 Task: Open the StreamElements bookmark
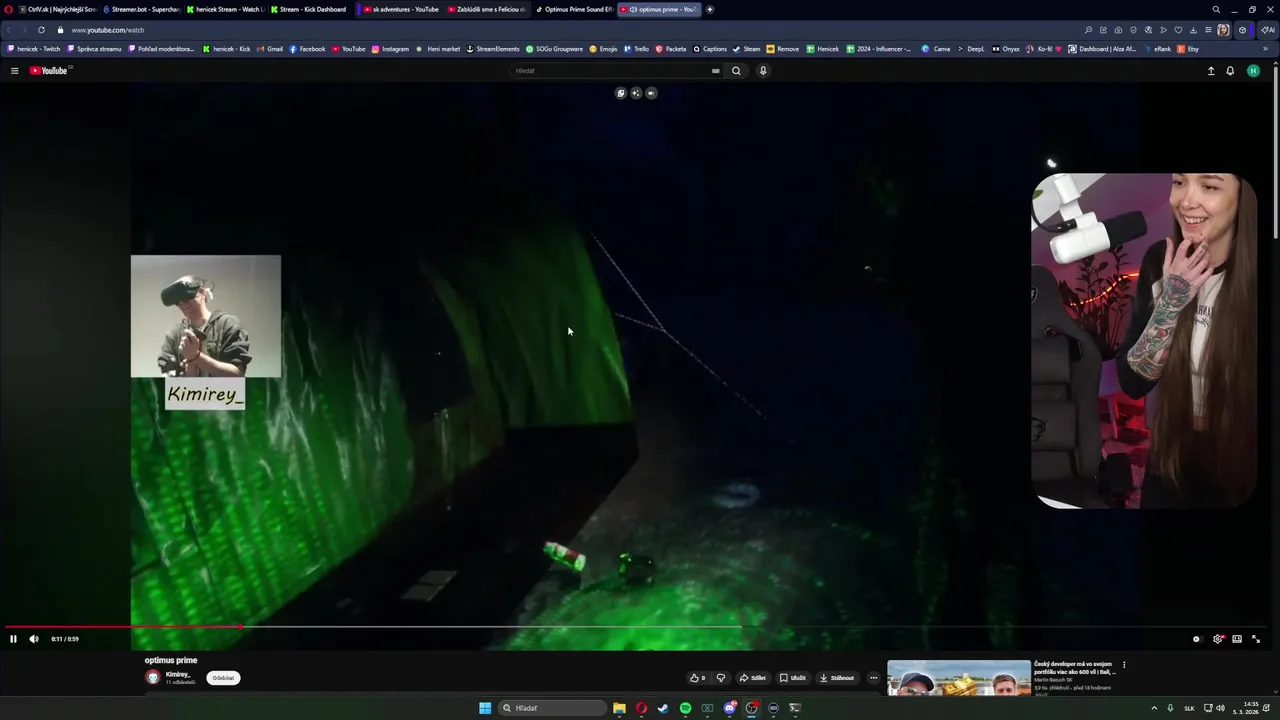pyautogui.click(x=493, y=49)
